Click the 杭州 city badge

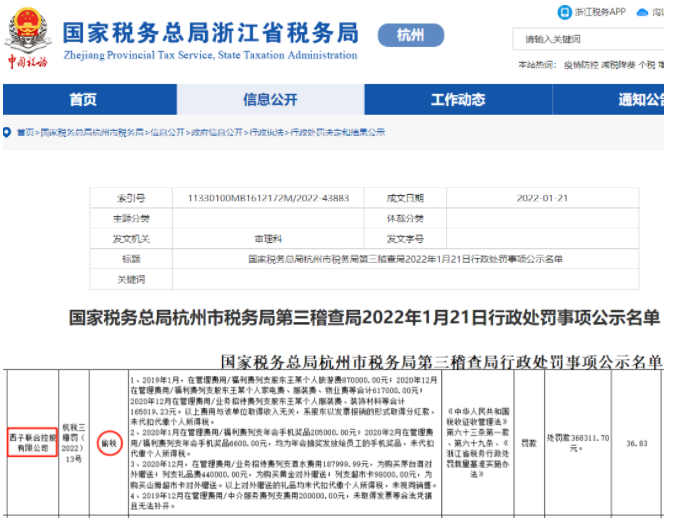(411, 35)
